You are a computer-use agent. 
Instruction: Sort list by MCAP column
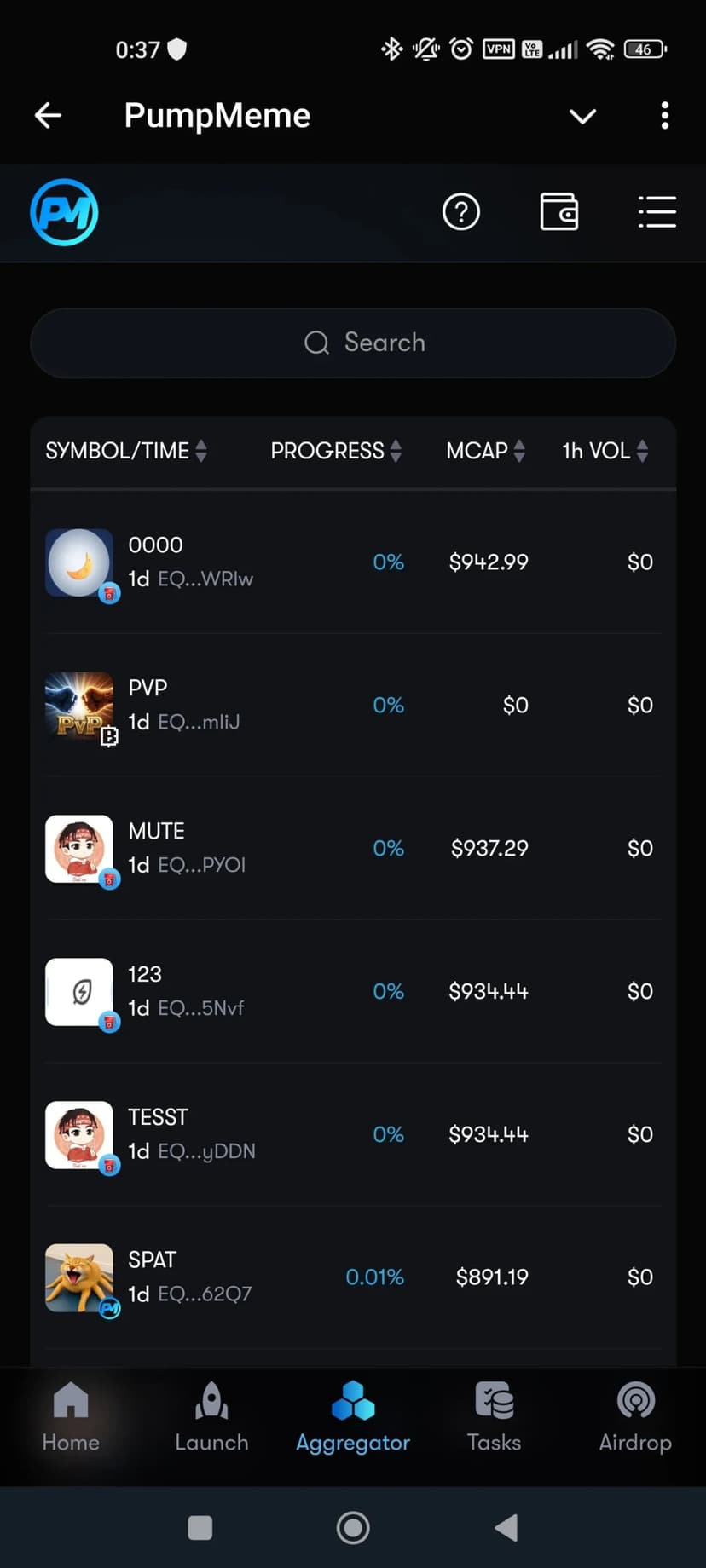pos(485,451)
